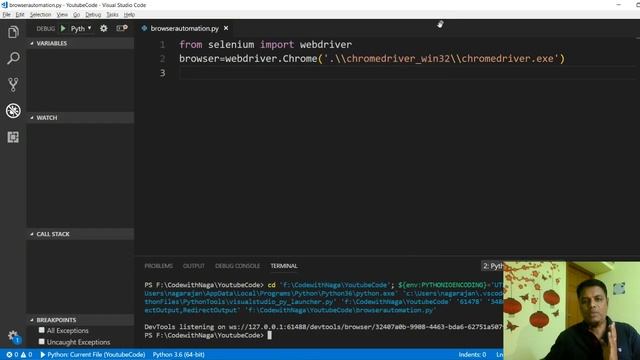Open launch.json with the debug gear icon

point(104,28)
